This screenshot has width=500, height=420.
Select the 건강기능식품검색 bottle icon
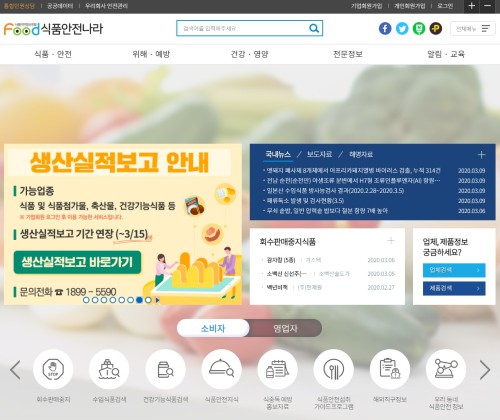[165, 369]
